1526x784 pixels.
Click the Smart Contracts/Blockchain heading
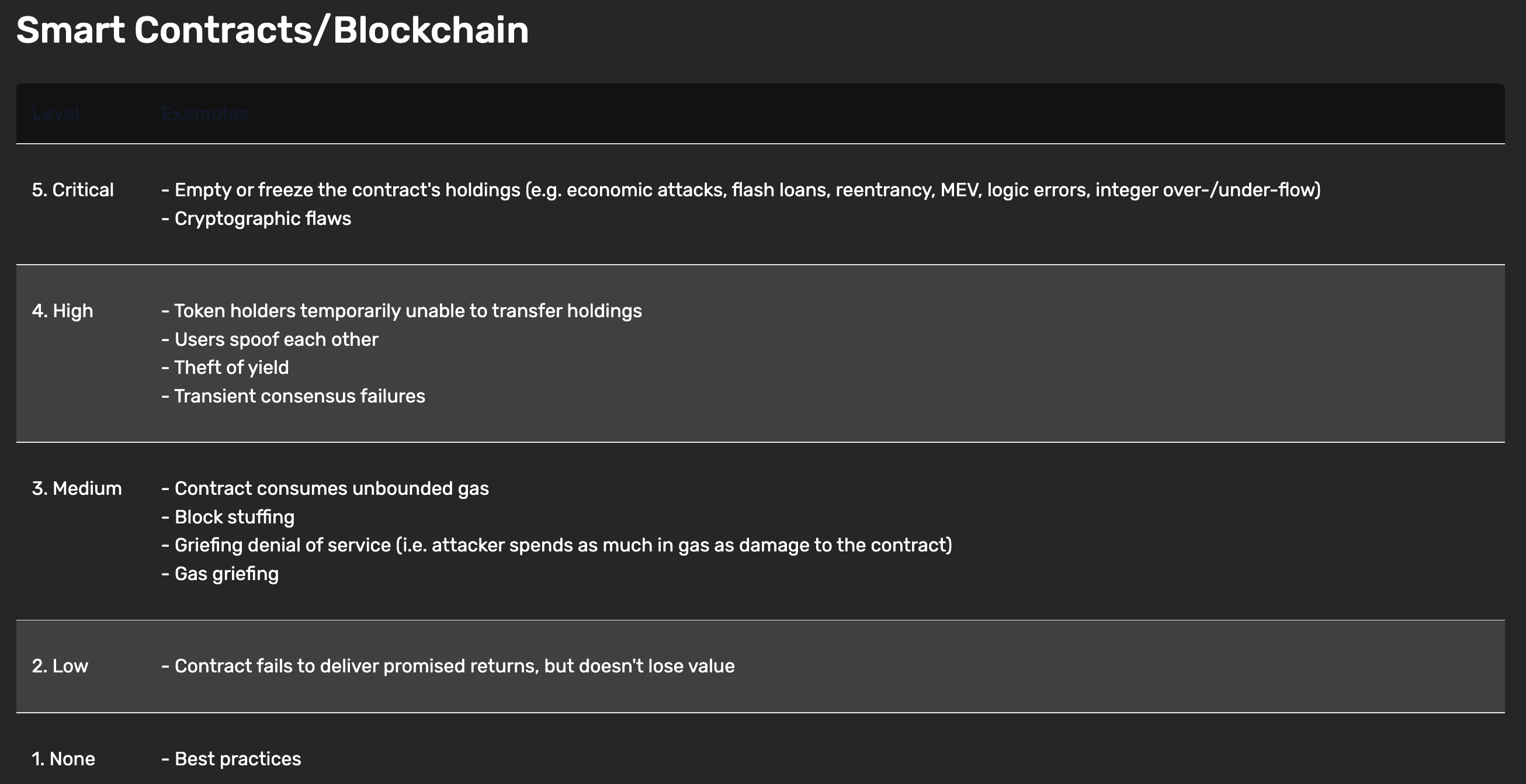272,30
